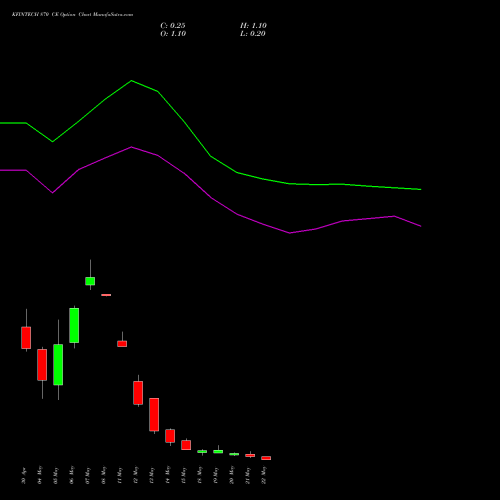The width and height of the screenshot is (500, 500).
Task: Click the 15 May date label
Action: pyautogui.click(x=184, y=475)
